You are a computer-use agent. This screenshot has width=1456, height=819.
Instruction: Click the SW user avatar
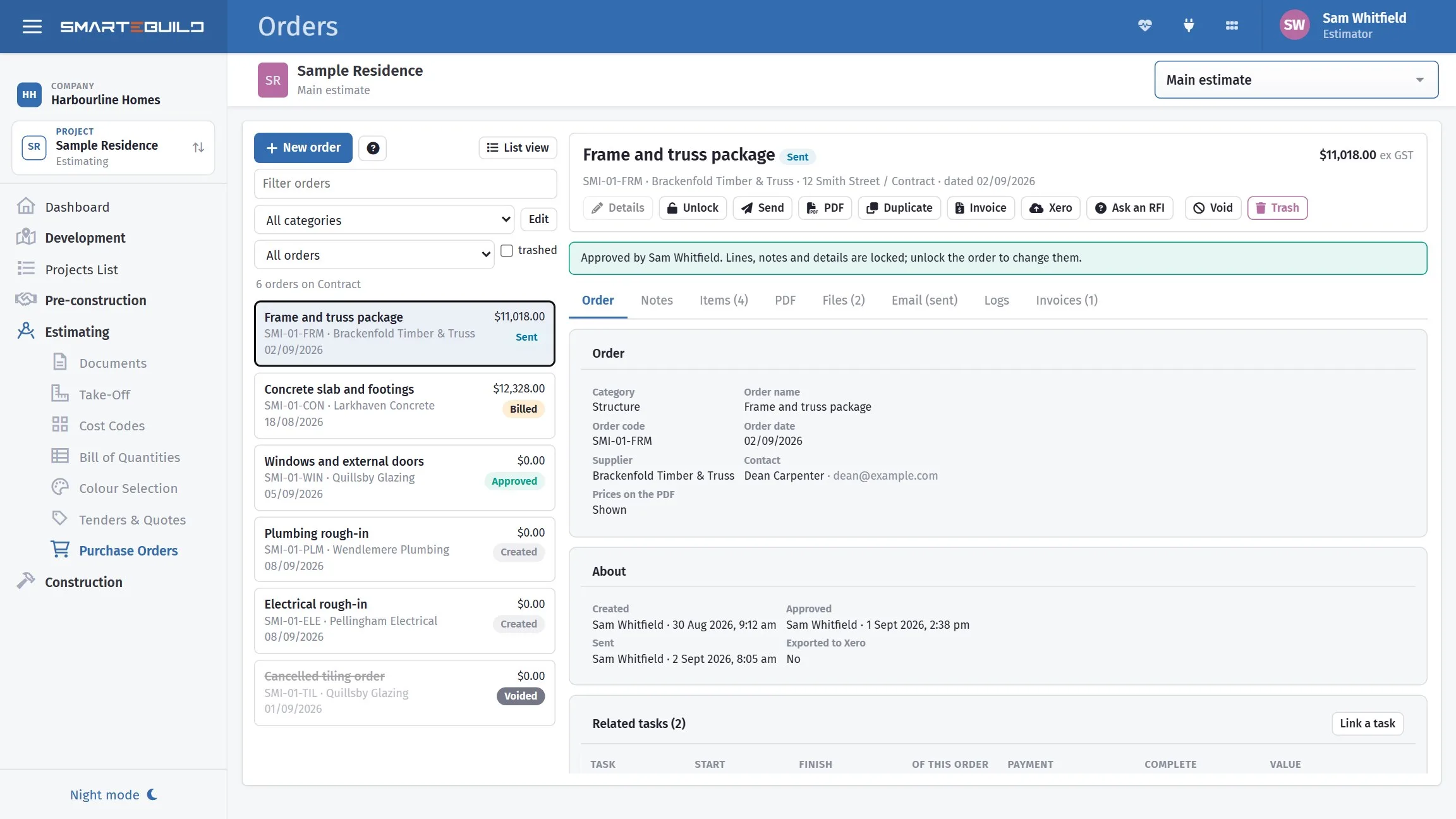pyautogui.click(x=1294, y=25)
